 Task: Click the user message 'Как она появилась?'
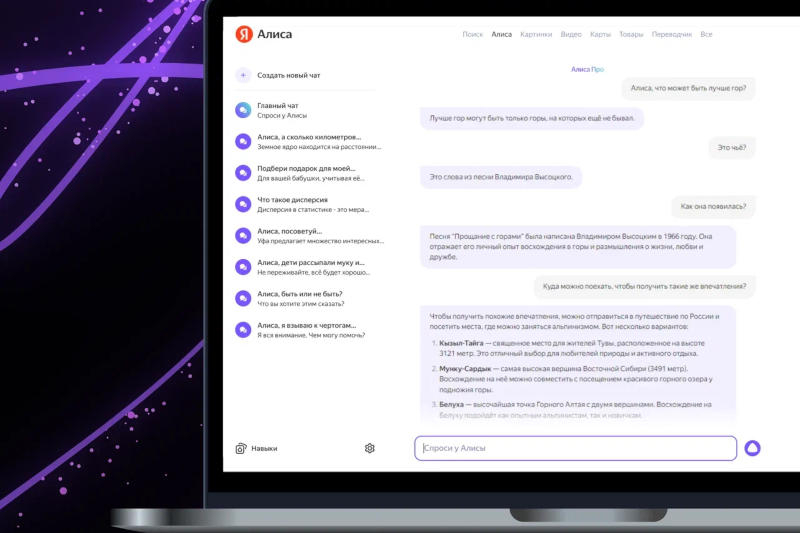[713, 207]
